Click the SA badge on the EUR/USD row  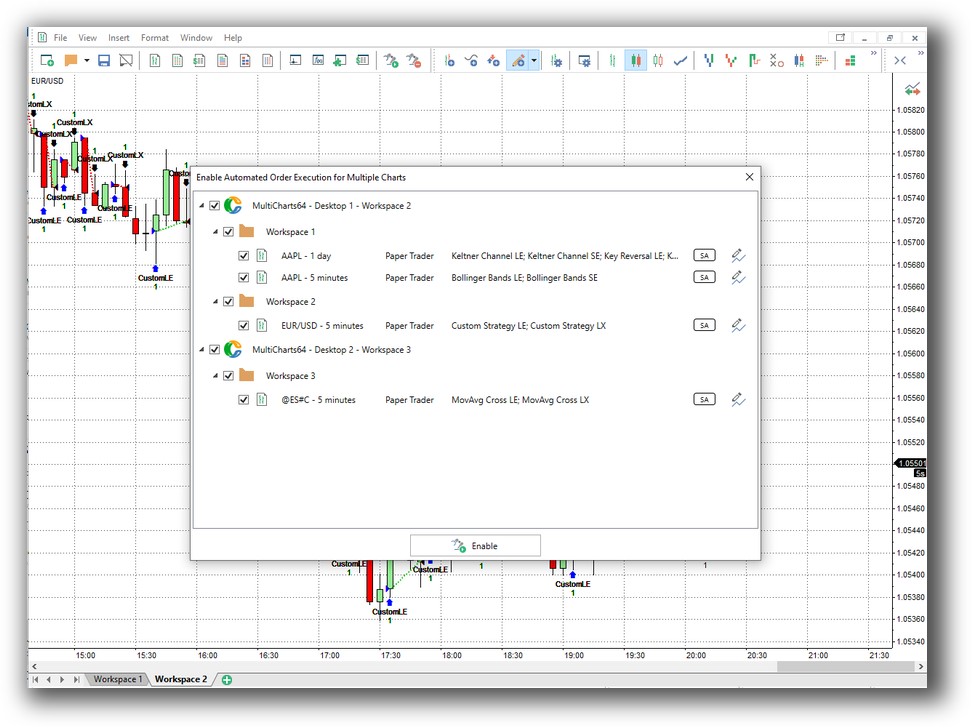[x=704, y=326]
